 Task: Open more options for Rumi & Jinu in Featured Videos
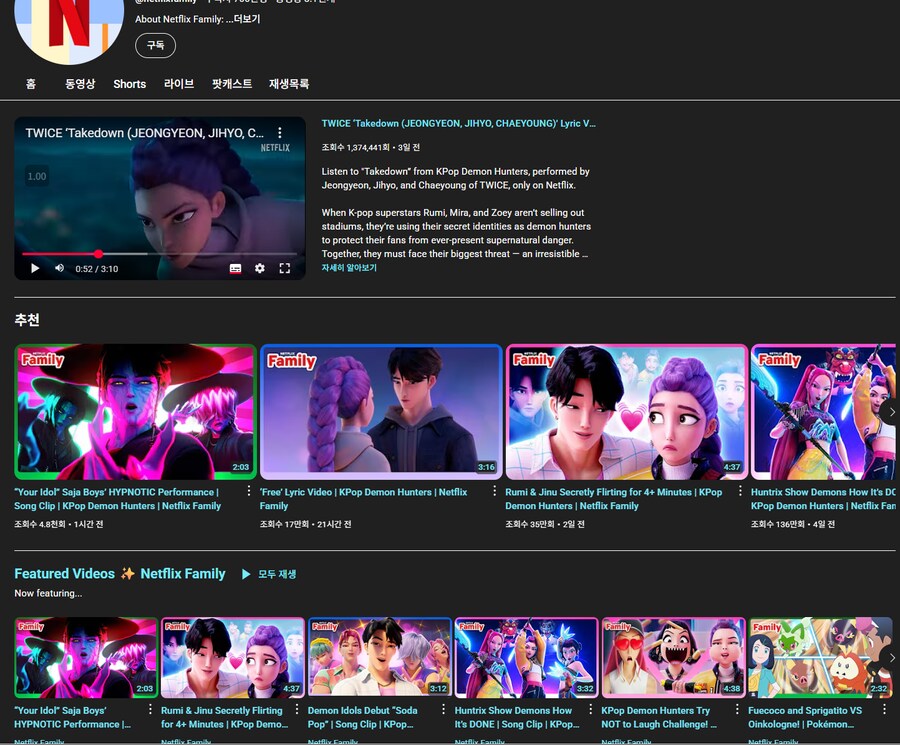297,710
